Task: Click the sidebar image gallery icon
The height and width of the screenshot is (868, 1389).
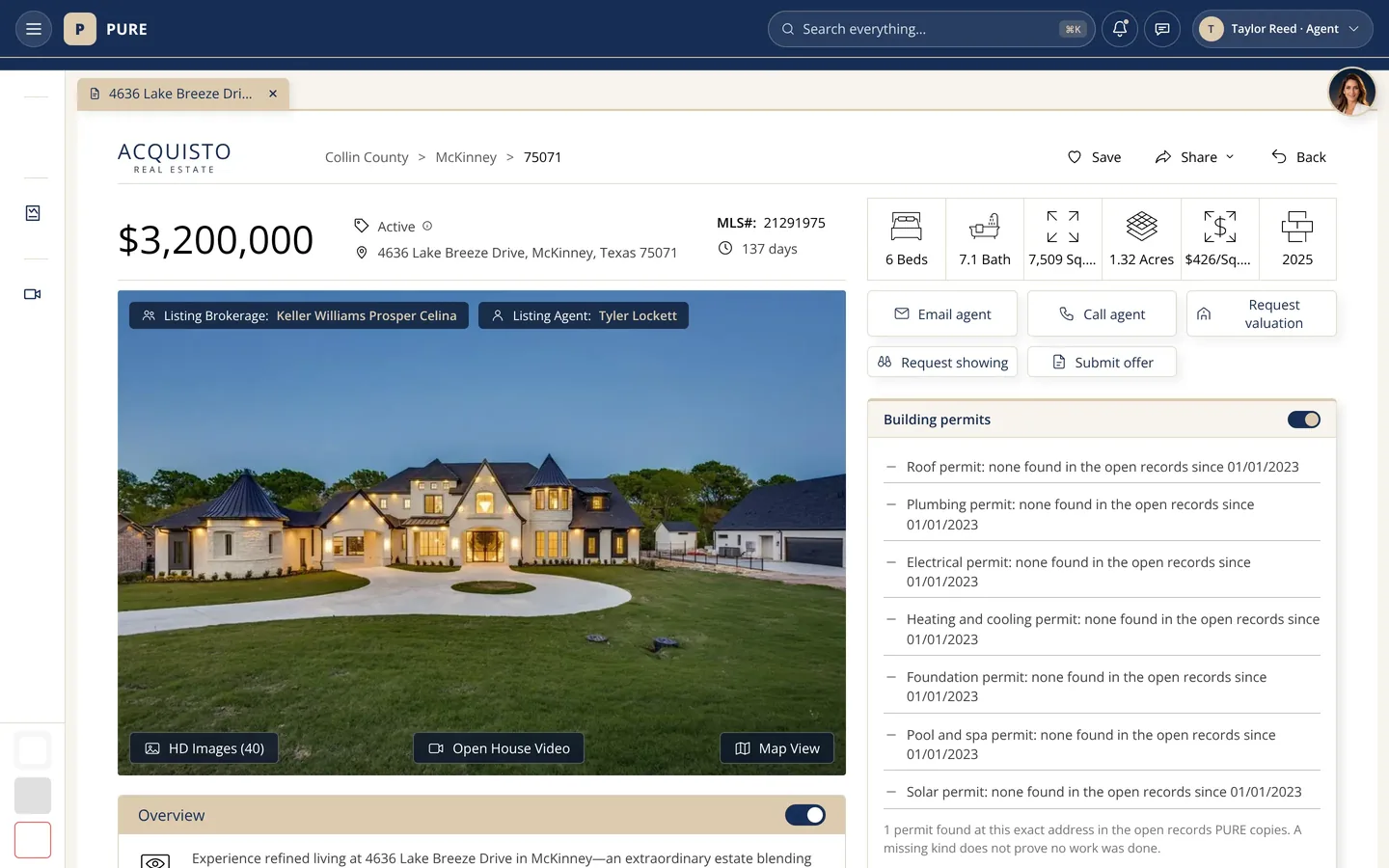Action: click(x=33, y=213)
